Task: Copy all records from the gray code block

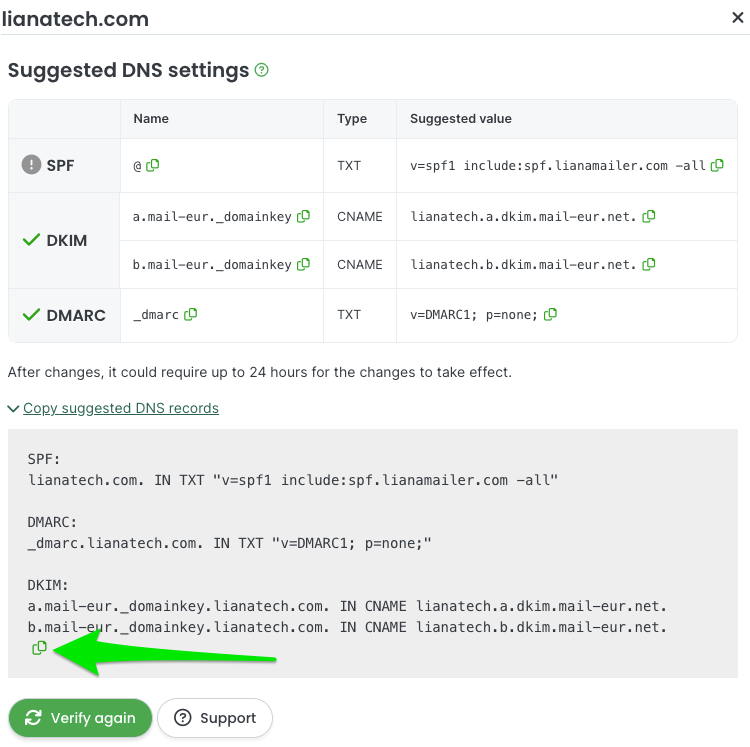Action: pos(39,648)
